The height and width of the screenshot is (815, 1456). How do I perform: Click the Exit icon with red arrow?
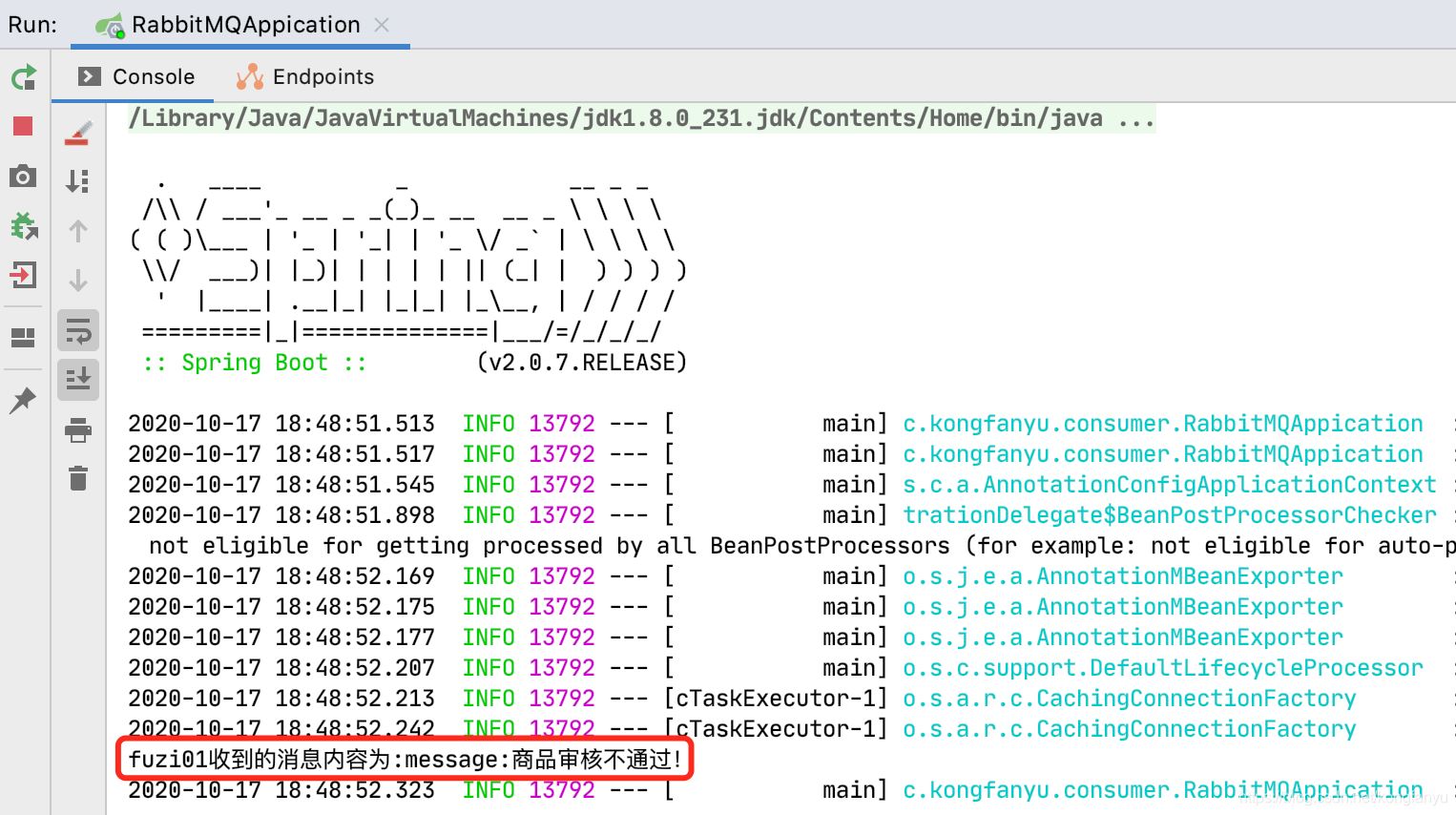(23, 276)
